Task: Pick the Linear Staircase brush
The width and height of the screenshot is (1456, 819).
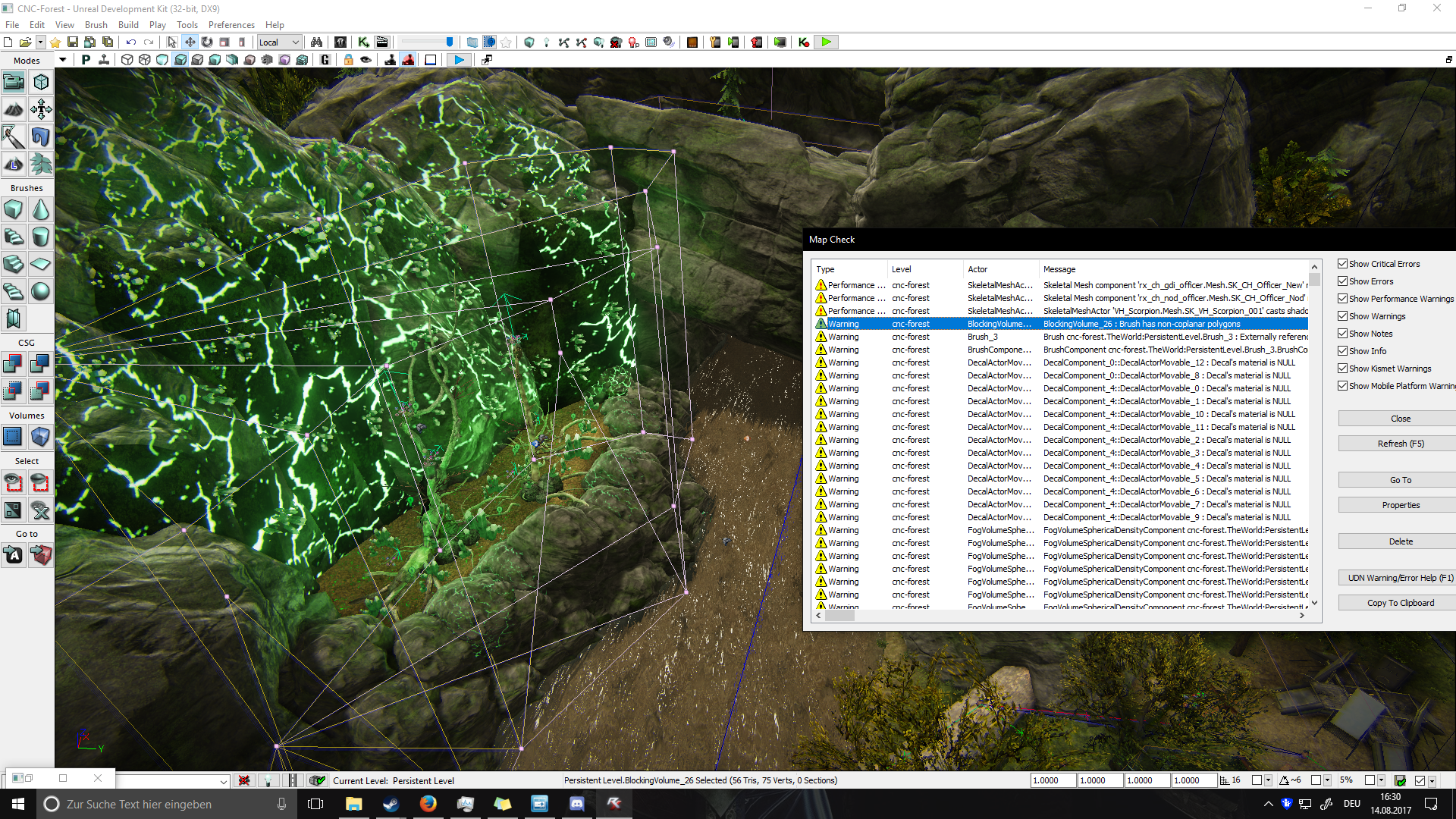Action: click(x=14, y=264)
